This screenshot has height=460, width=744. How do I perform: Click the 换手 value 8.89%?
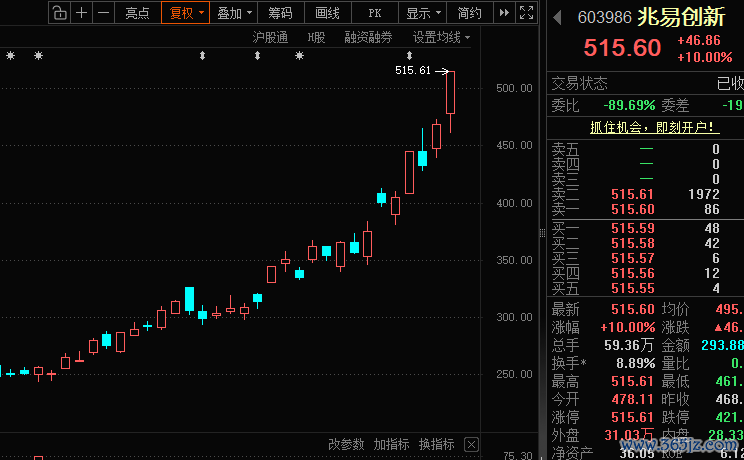click(x=635, y=363)
